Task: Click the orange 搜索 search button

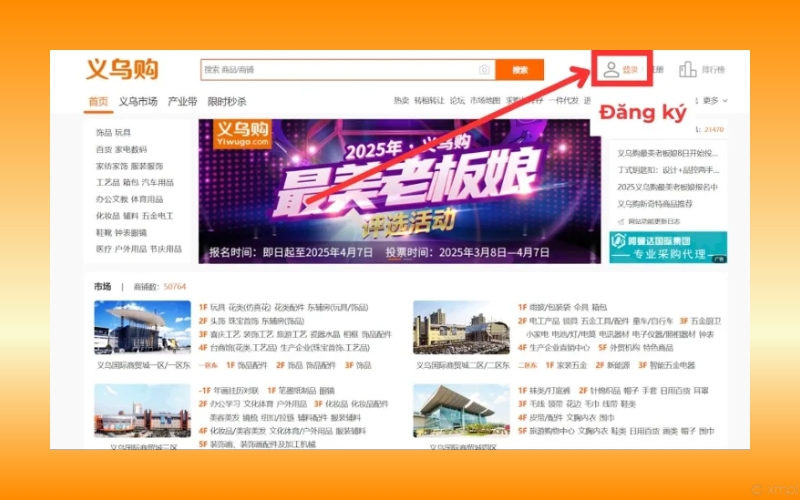Action: point(519,70)
